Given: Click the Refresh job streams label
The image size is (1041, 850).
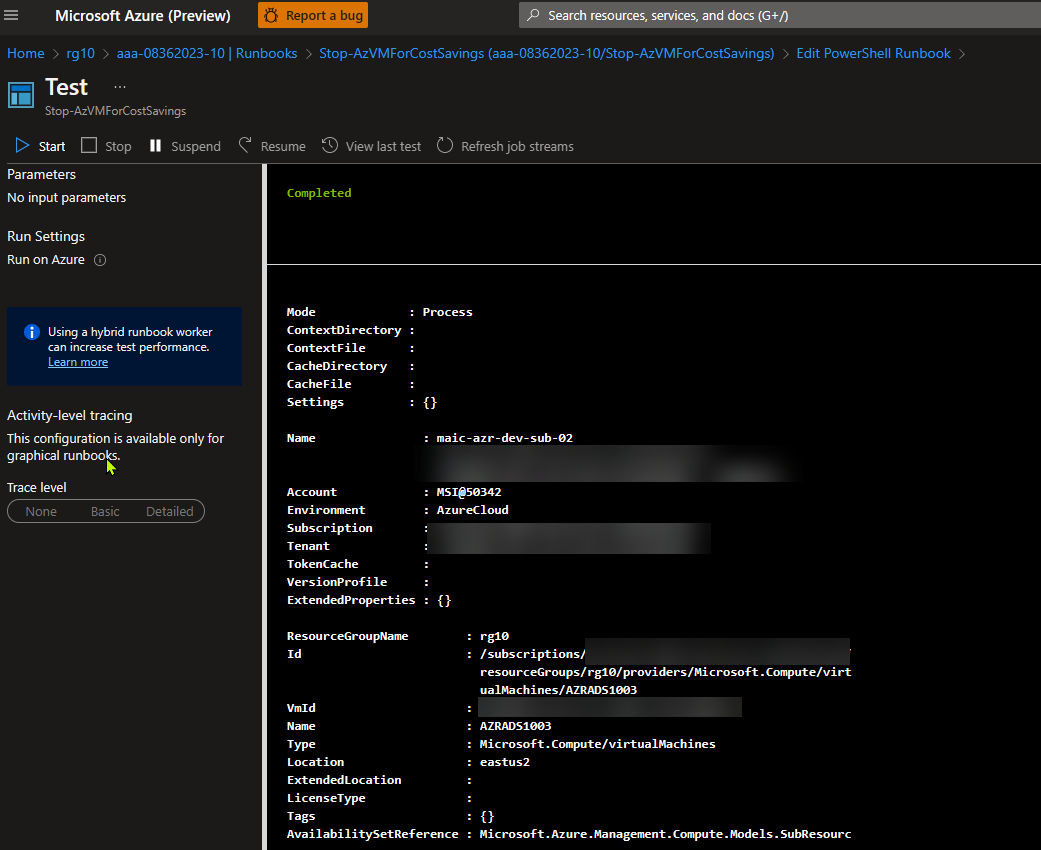Looking at the screenshot, I should coord(517,146).
